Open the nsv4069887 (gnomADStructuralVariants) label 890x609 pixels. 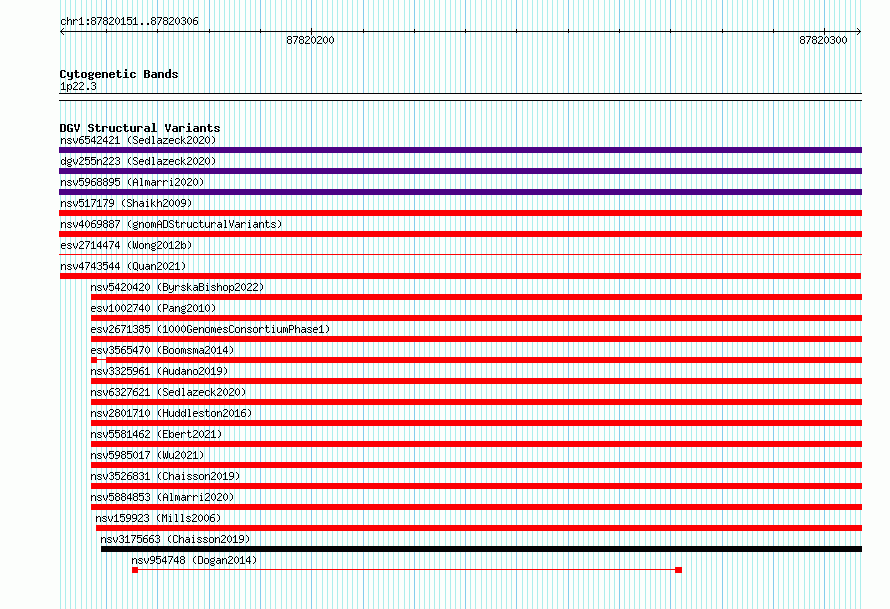(171, 224)
